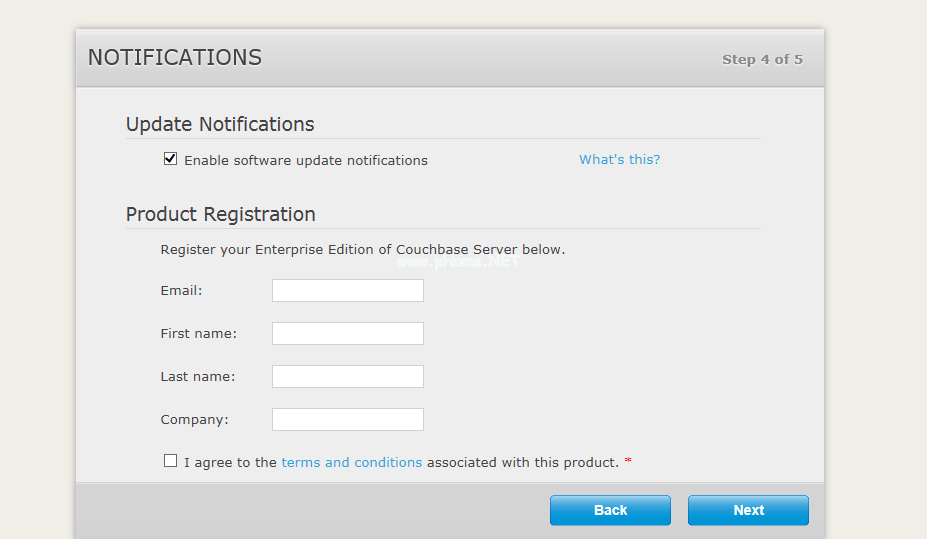Click the red required asterisk
This screenshot has height=539, width=927.
click(x=628, y=462)
